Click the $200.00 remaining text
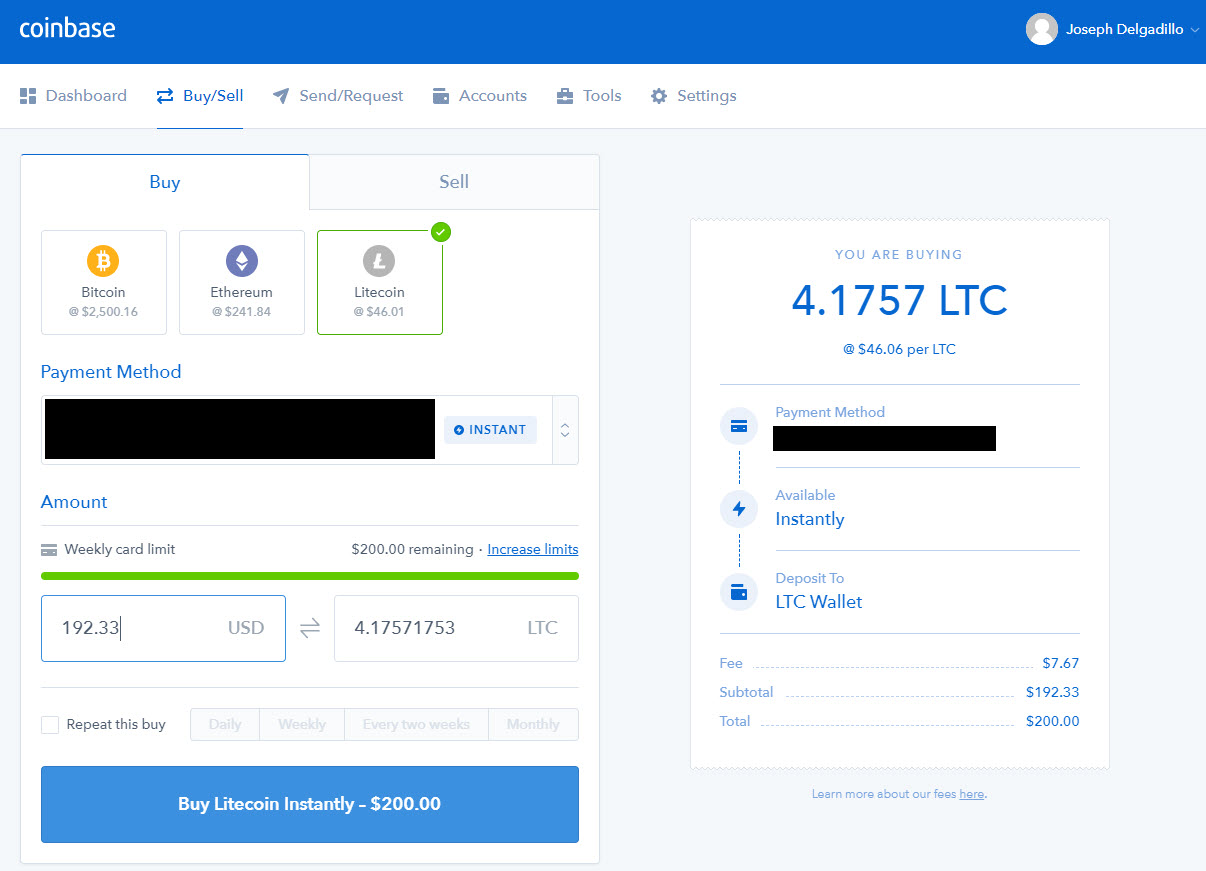Screen dimensions: 1206x871 click(412, 549)
